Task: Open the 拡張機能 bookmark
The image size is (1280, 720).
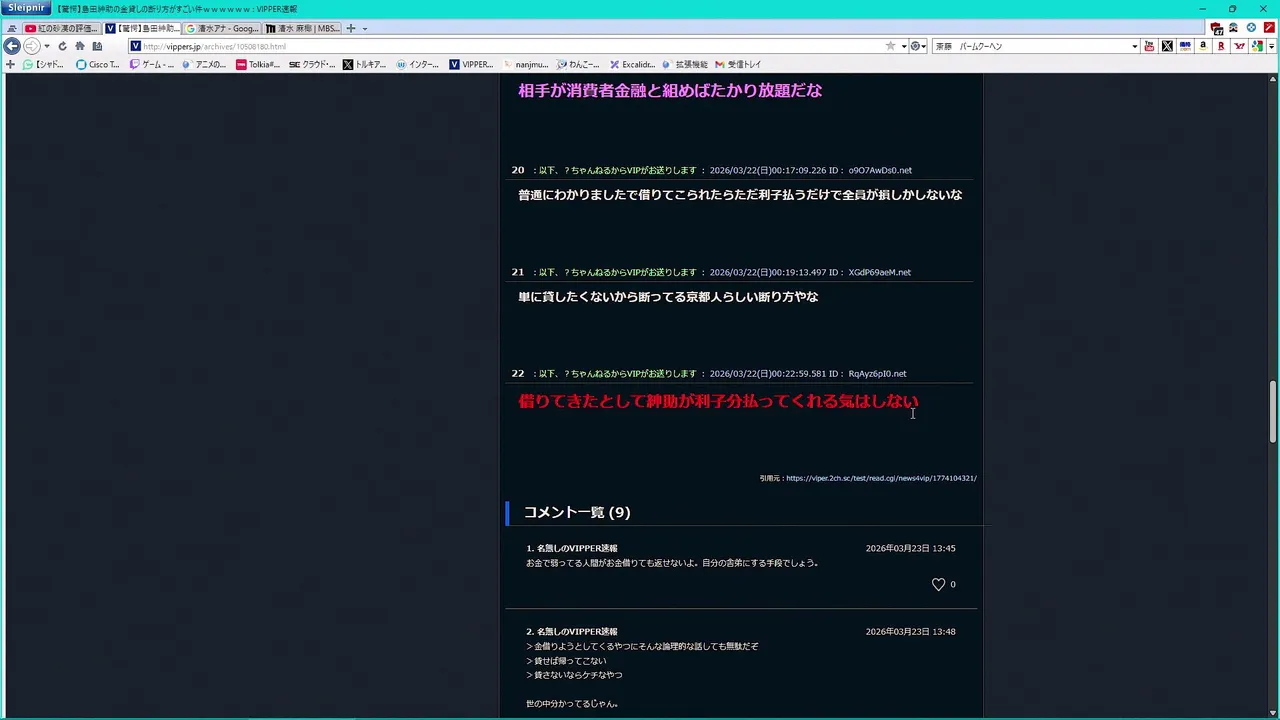Action: (x=685, y=64)
